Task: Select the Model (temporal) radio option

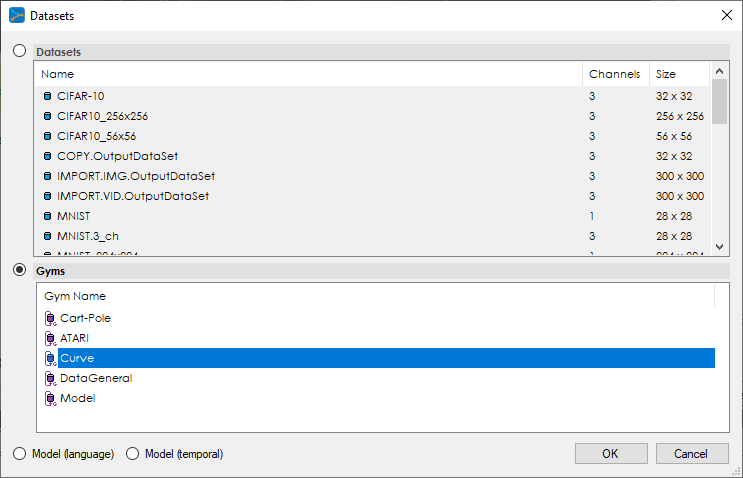Action: point(133,454)
